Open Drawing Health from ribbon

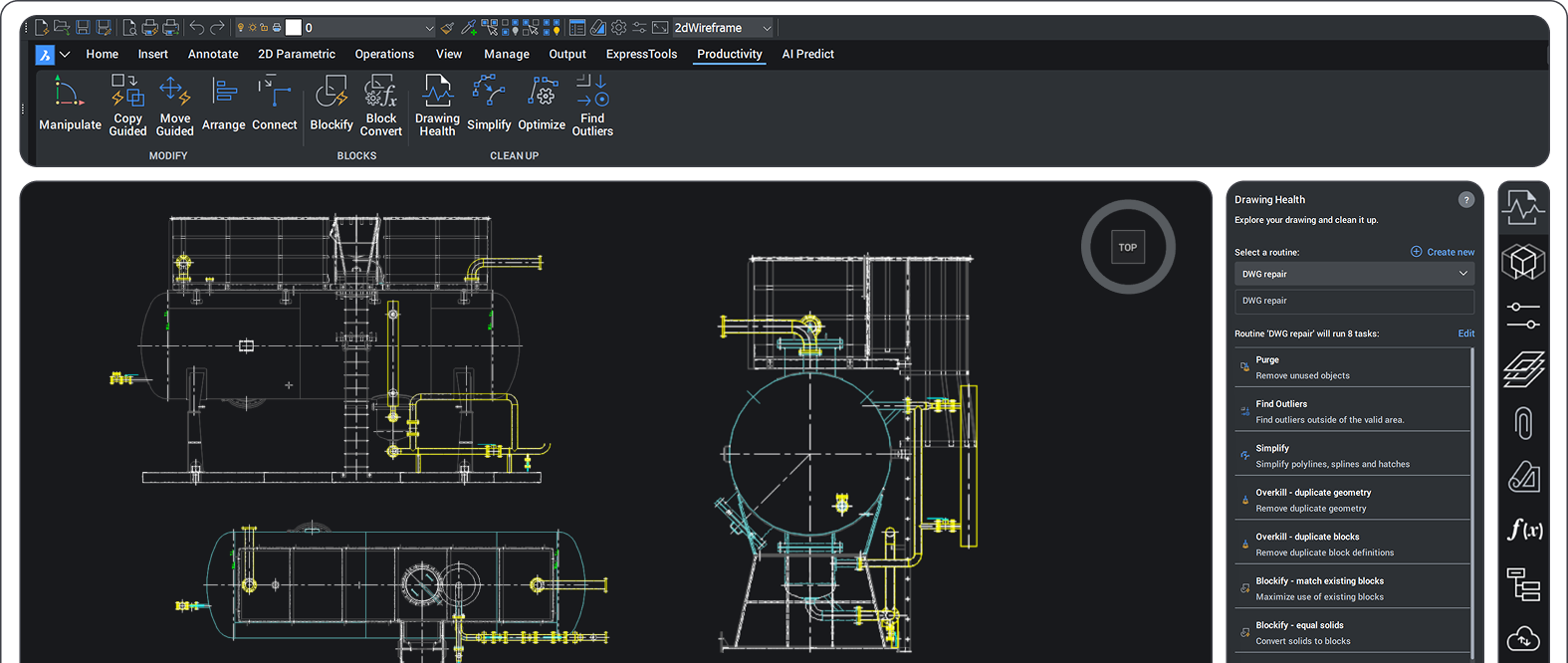tap(437, 106)
